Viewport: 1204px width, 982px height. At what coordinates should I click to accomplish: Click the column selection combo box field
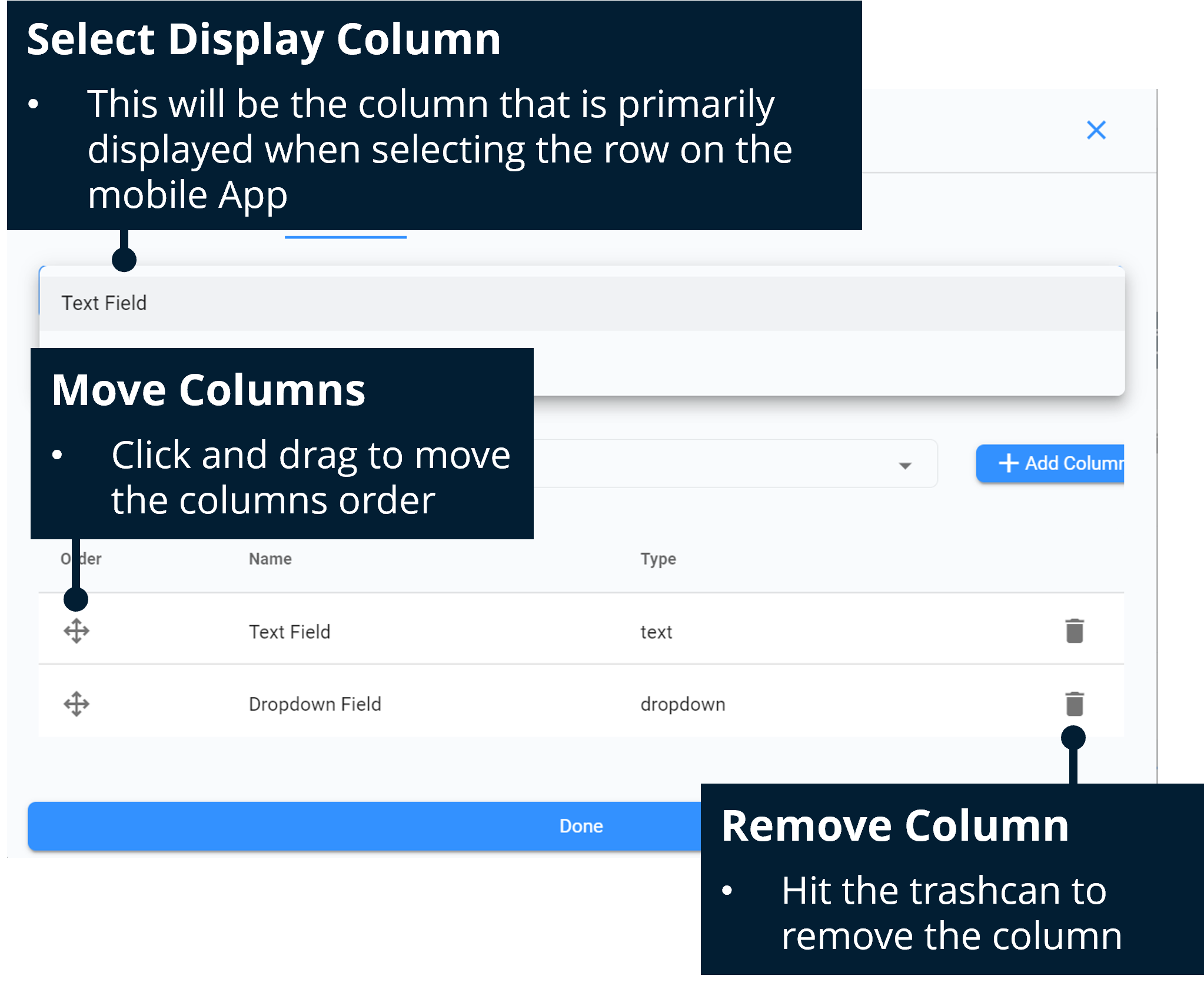(706, 464)
